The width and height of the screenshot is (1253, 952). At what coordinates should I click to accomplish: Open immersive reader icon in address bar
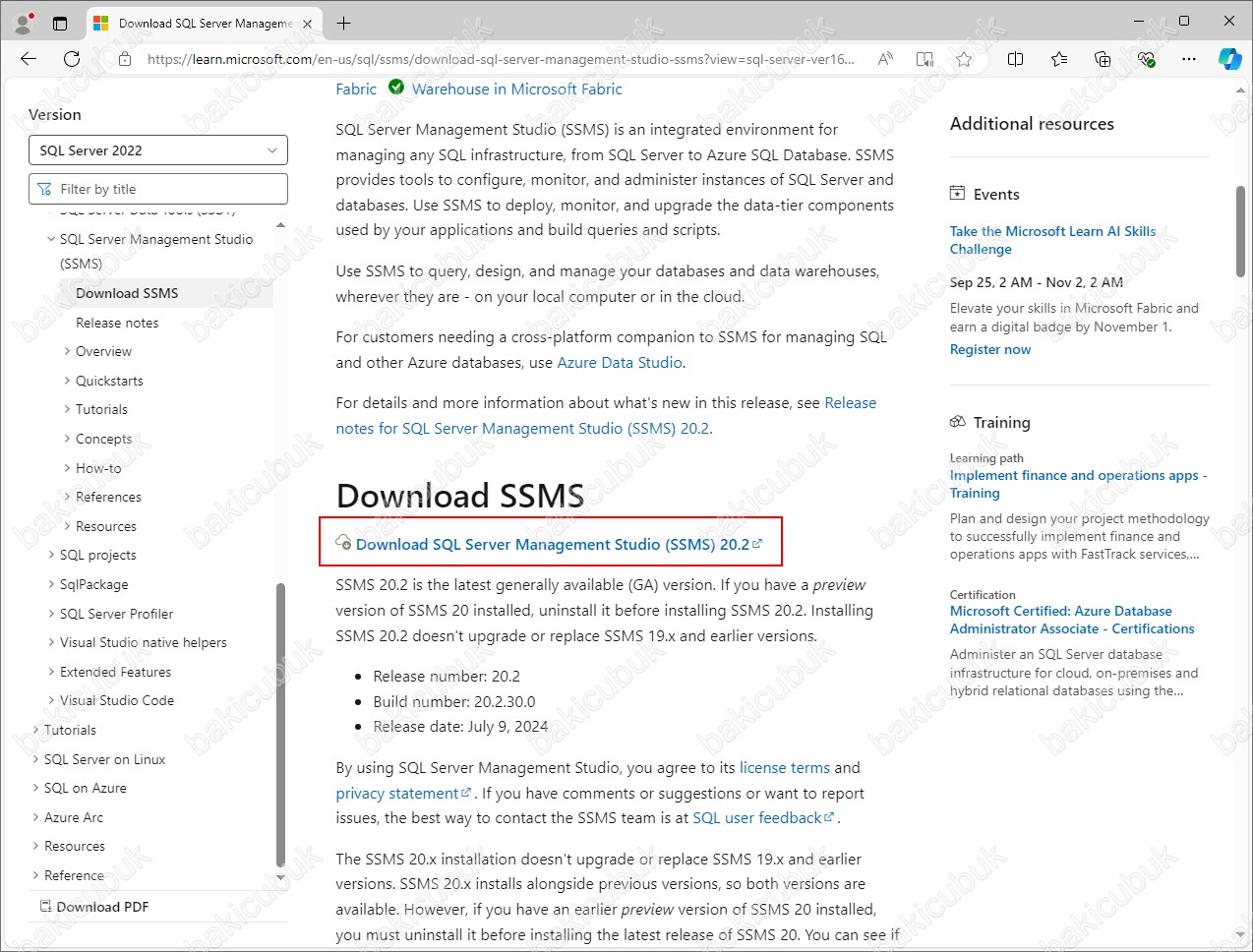pyautogui.click(x=925, y=59)
